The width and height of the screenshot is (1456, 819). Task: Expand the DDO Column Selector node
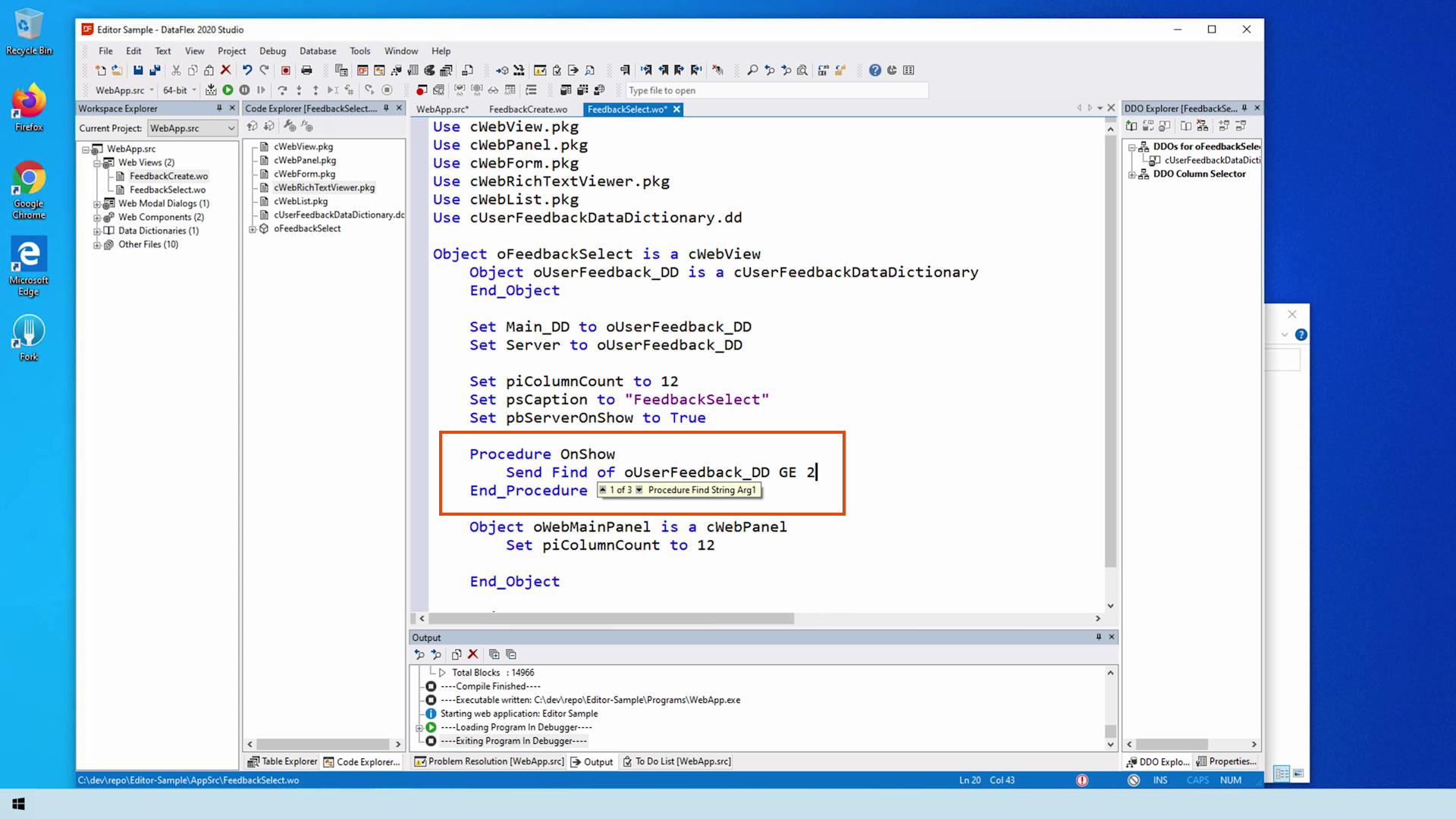click(x=1132, y=174)
